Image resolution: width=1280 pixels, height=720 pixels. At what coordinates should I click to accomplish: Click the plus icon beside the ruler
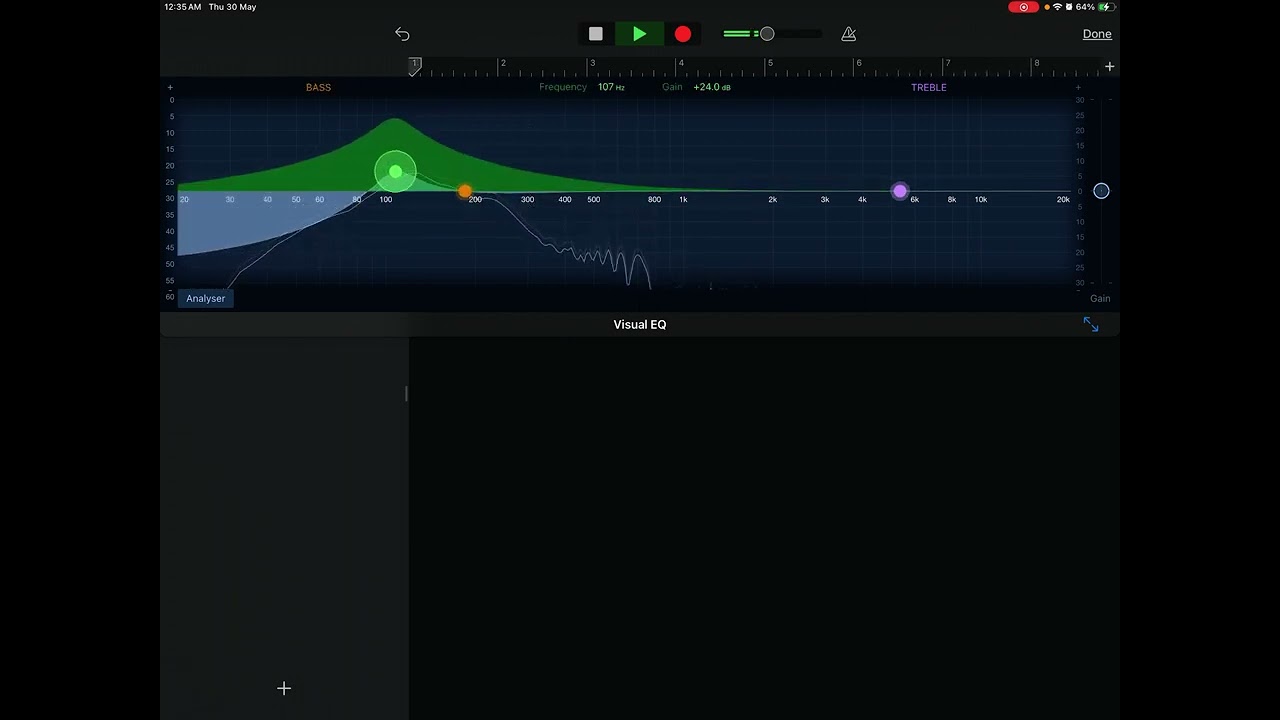(1109, 66)
